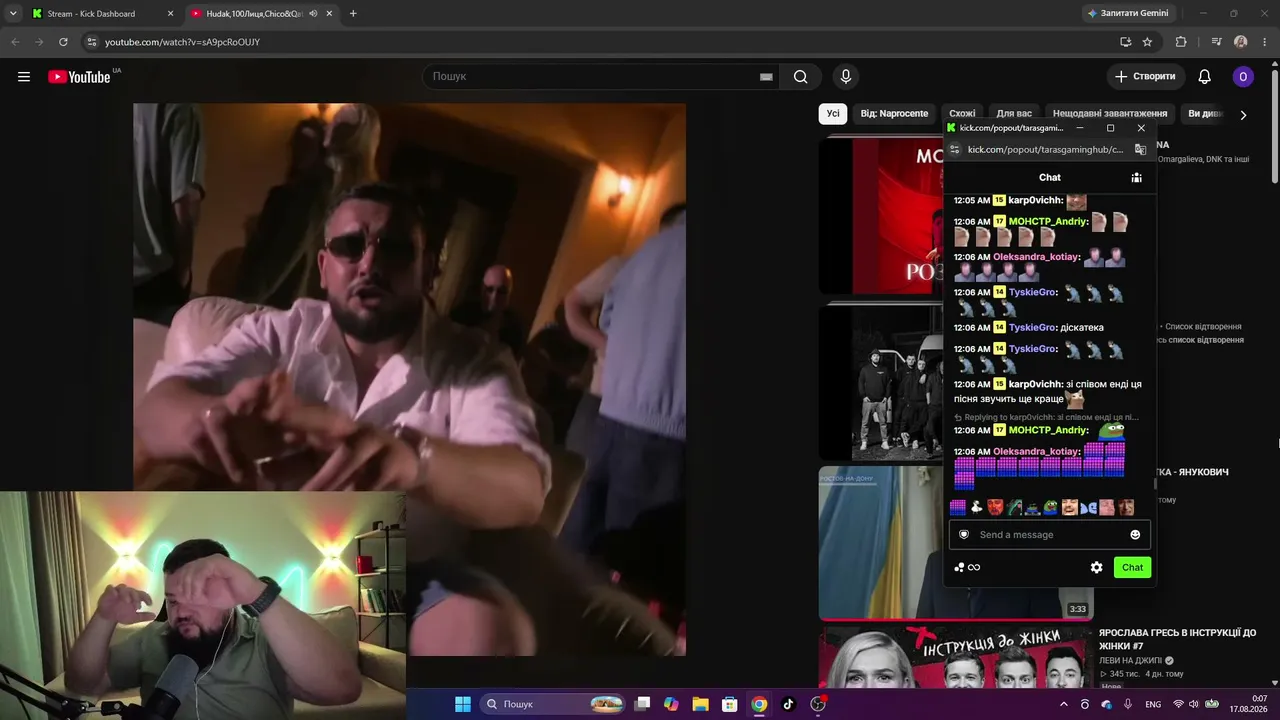Image resolution: width=1280 pixels, height=720 pixels.
Task: Bookmark this page with the star icon
Action: point(1147,42)
